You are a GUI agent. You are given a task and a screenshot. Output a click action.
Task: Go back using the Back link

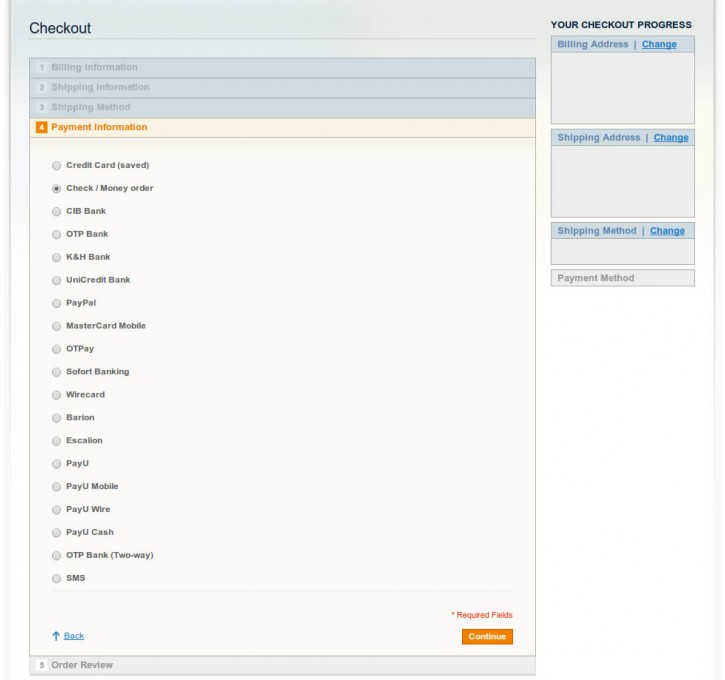click(74, 636)
